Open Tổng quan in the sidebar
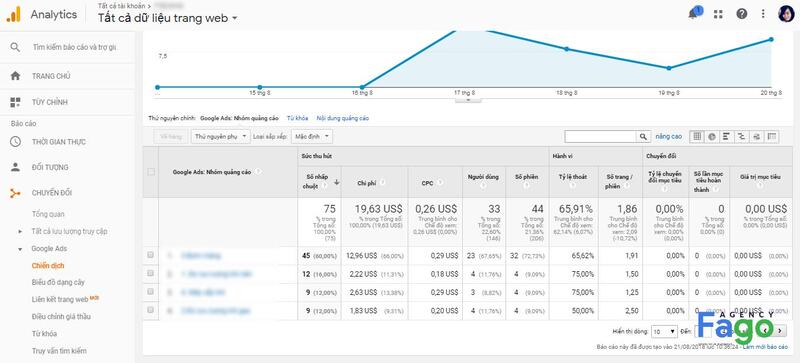The height and width of the screenshot is (363, 800). click(48, 214)
